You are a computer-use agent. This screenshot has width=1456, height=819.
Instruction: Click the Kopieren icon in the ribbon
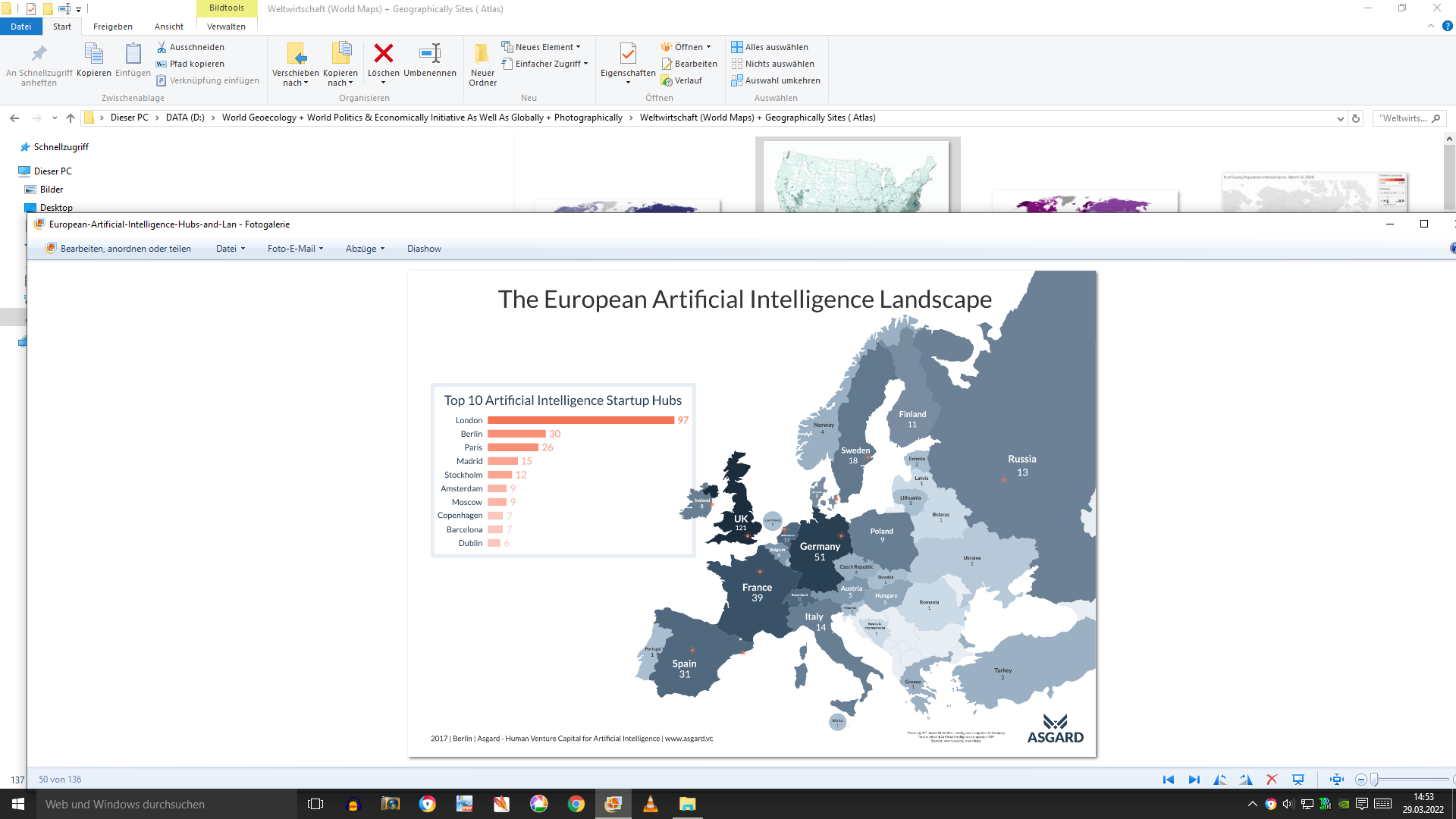[93, 55]
